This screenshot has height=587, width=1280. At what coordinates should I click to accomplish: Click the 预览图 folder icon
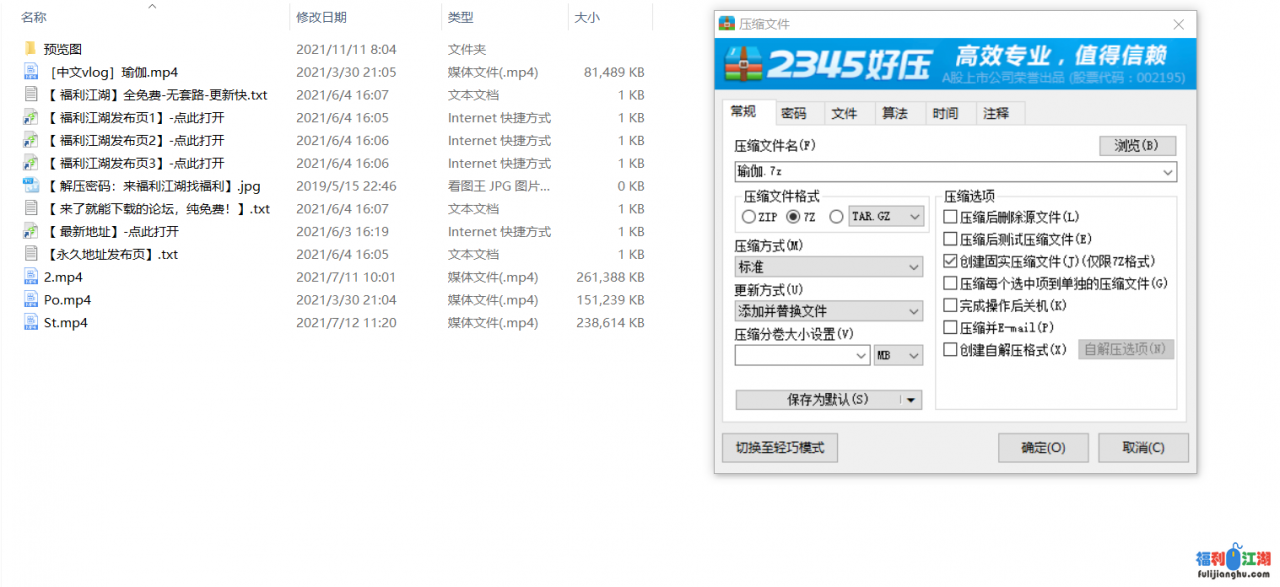click(30, 49)
